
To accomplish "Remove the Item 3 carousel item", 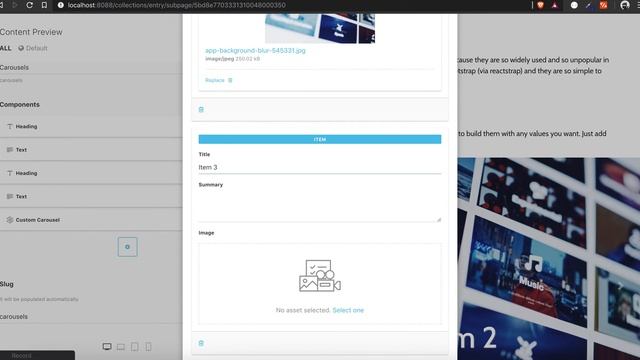I will point(201,343).
